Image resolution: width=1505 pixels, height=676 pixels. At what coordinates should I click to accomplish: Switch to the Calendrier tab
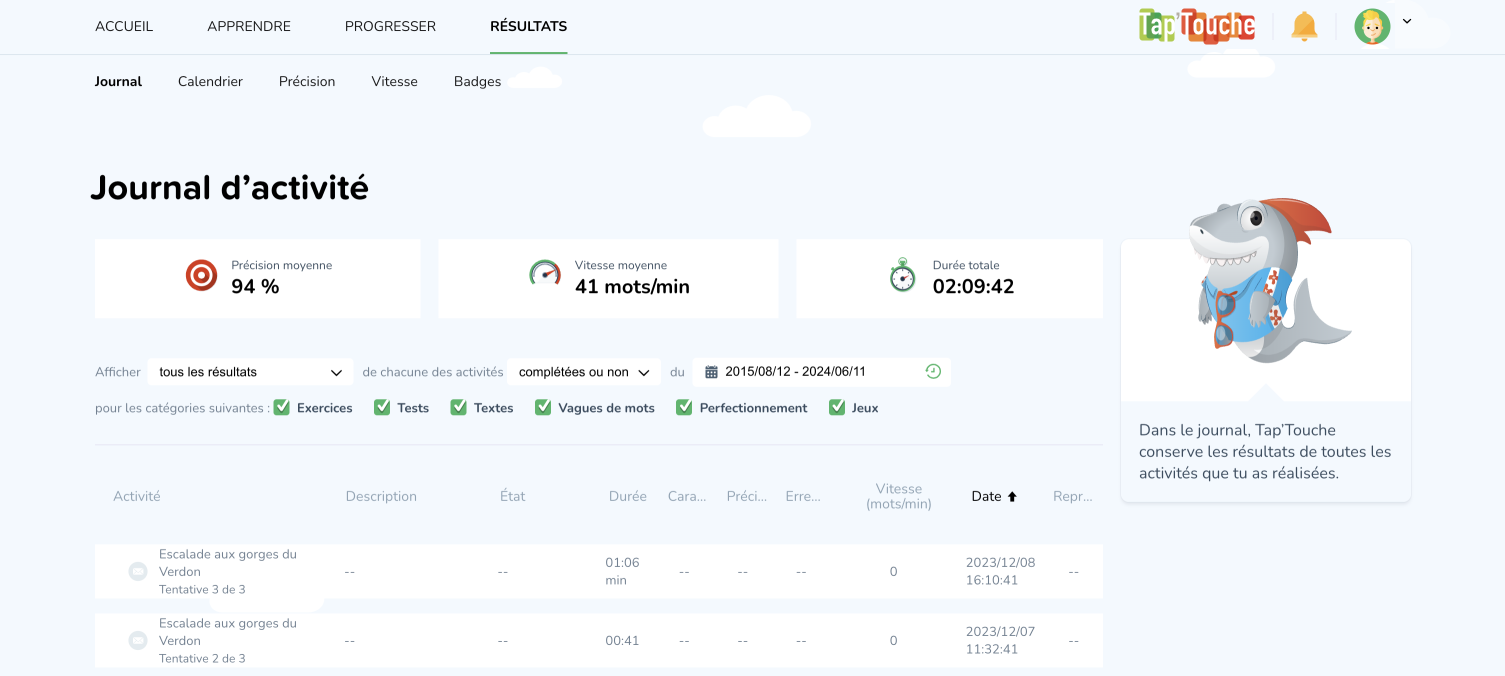click(x=210, y=81)
